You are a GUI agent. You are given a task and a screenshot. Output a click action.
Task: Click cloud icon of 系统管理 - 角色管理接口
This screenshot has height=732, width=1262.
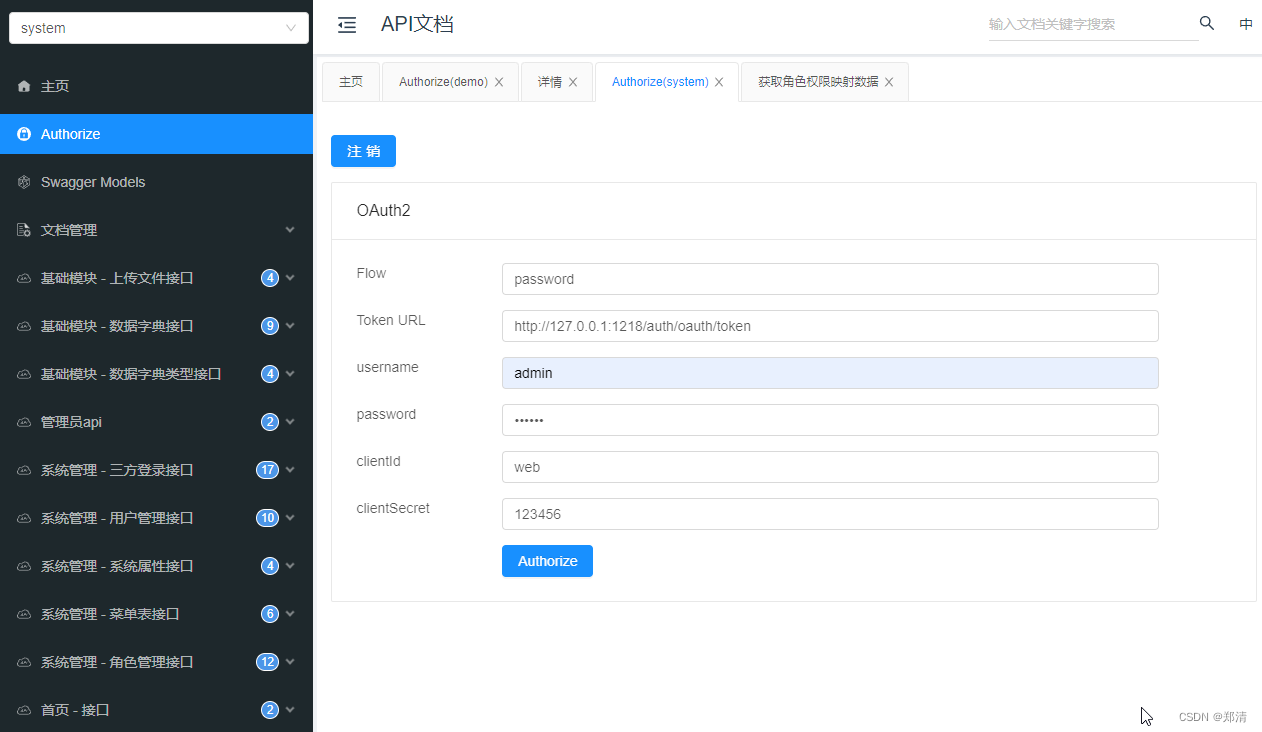[24, 663]
